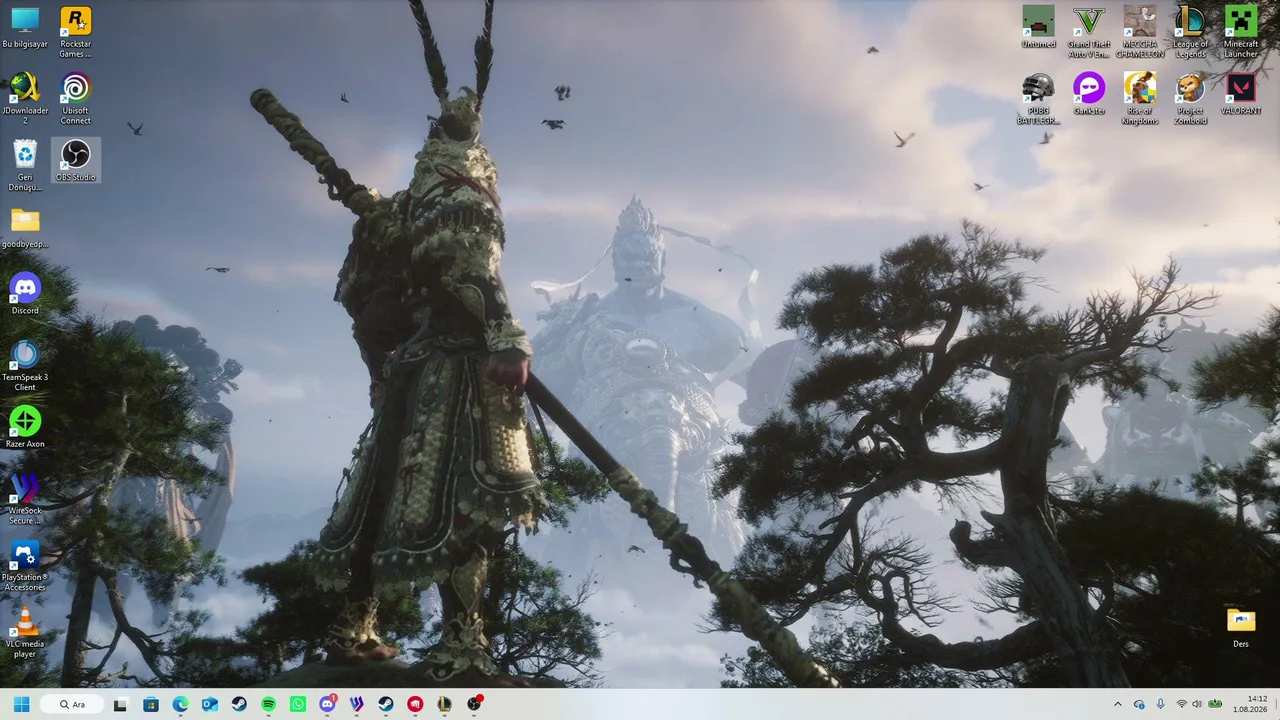
Task: Switch to OBS Studio on the taskbar
Action: [475, 704]
